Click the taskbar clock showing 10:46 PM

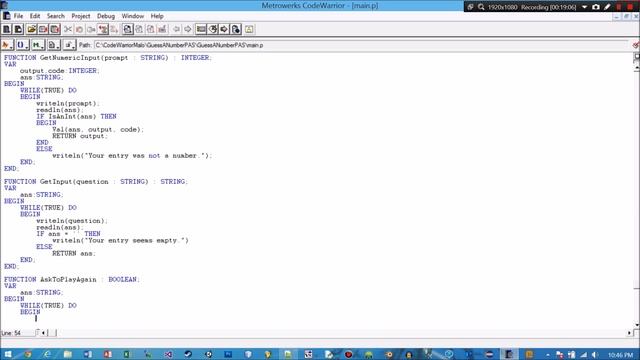pyautogui.click(x=620, y=355)
